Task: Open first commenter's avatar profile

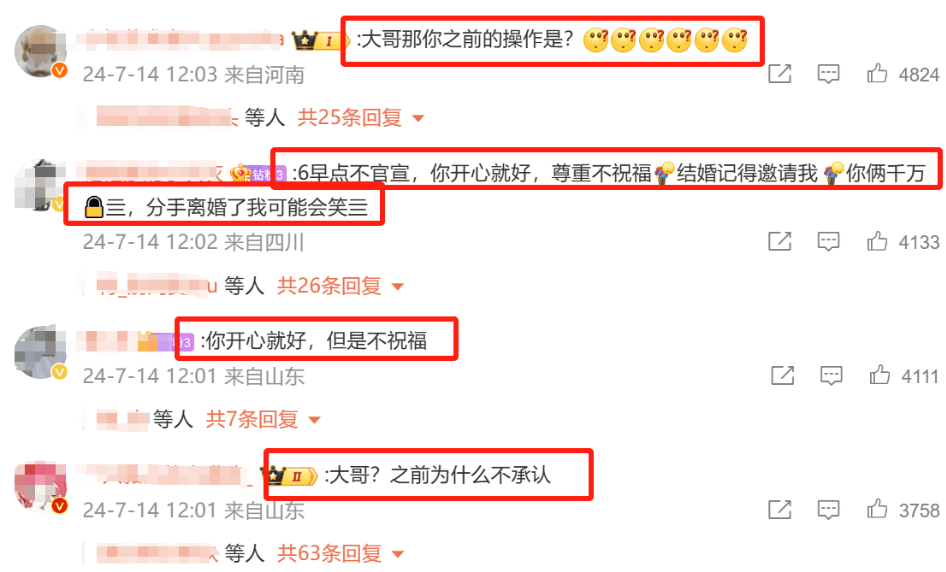Action: (40, 51)
